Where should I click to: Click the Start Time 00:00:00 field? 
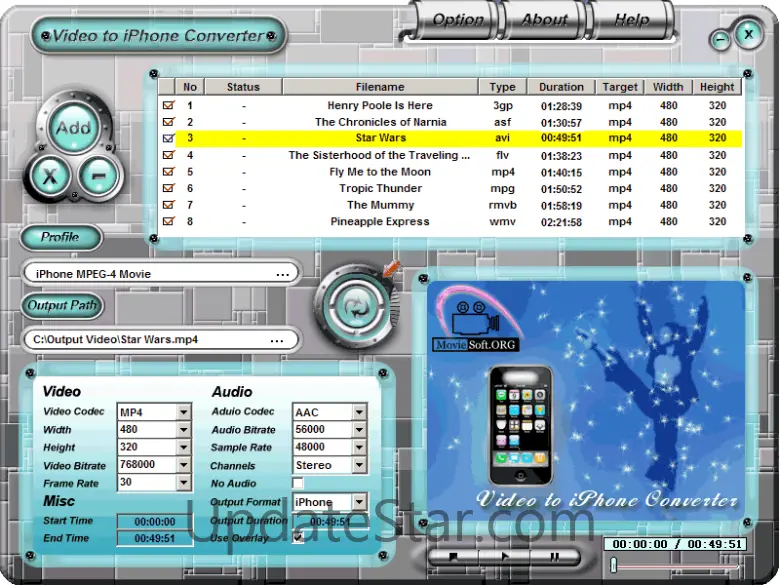(155, 522)
